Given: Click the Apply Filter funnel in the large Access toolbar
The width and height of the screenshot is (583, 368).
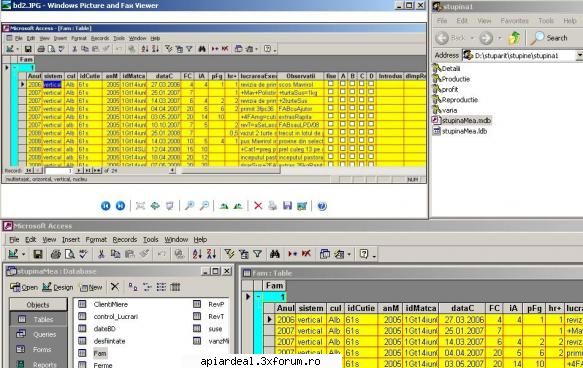Looking at the screenshot, I should (x=257, y=254).
